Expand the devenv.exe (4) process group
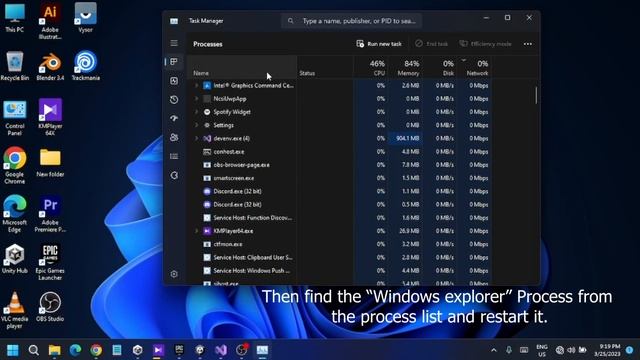The width and height of the screenshot is (640, 360). (x=196, y=138)
